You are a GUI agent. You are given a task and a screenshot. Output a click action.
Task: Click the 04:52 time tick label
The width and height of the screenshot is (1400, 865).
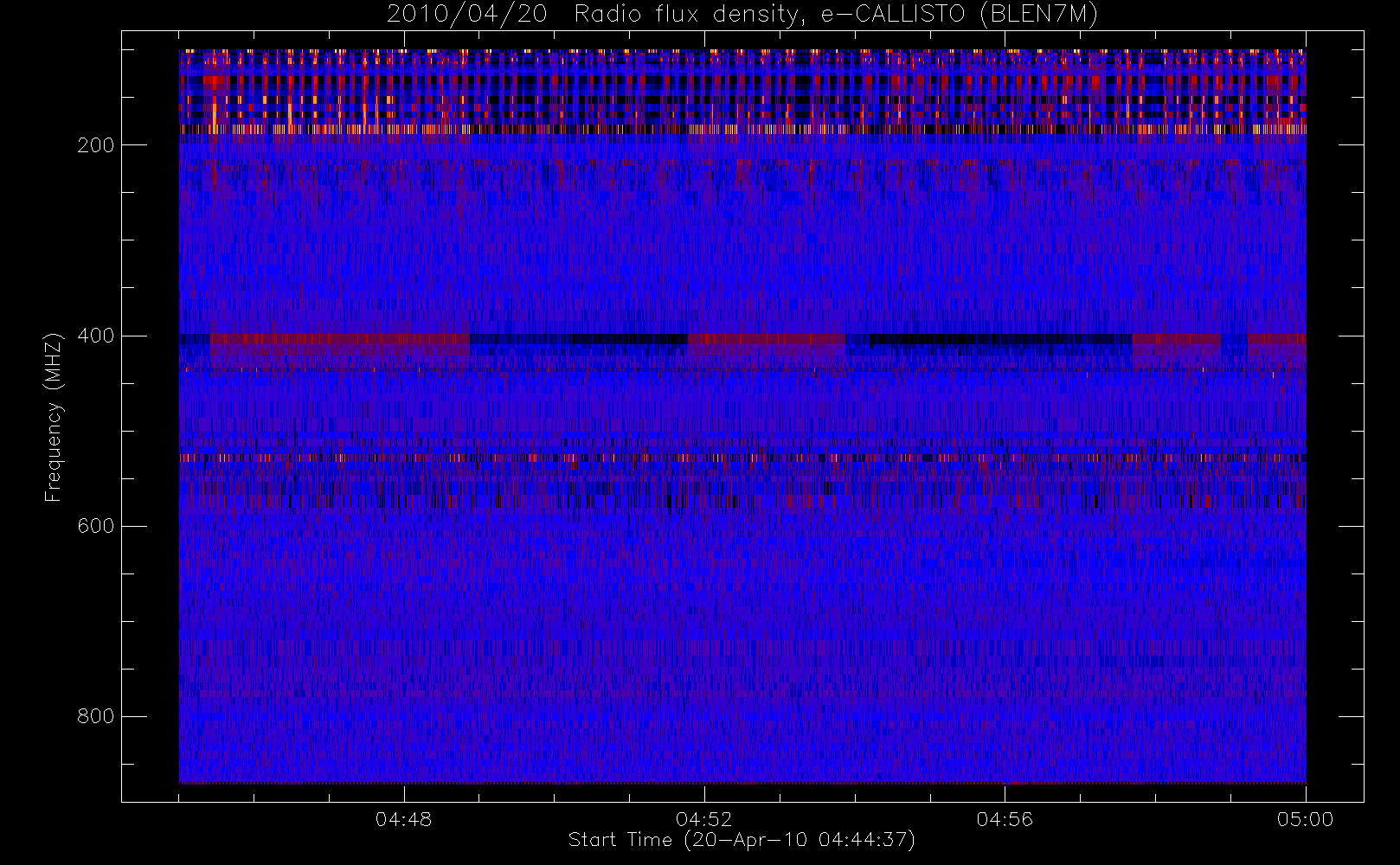(704, 819)
